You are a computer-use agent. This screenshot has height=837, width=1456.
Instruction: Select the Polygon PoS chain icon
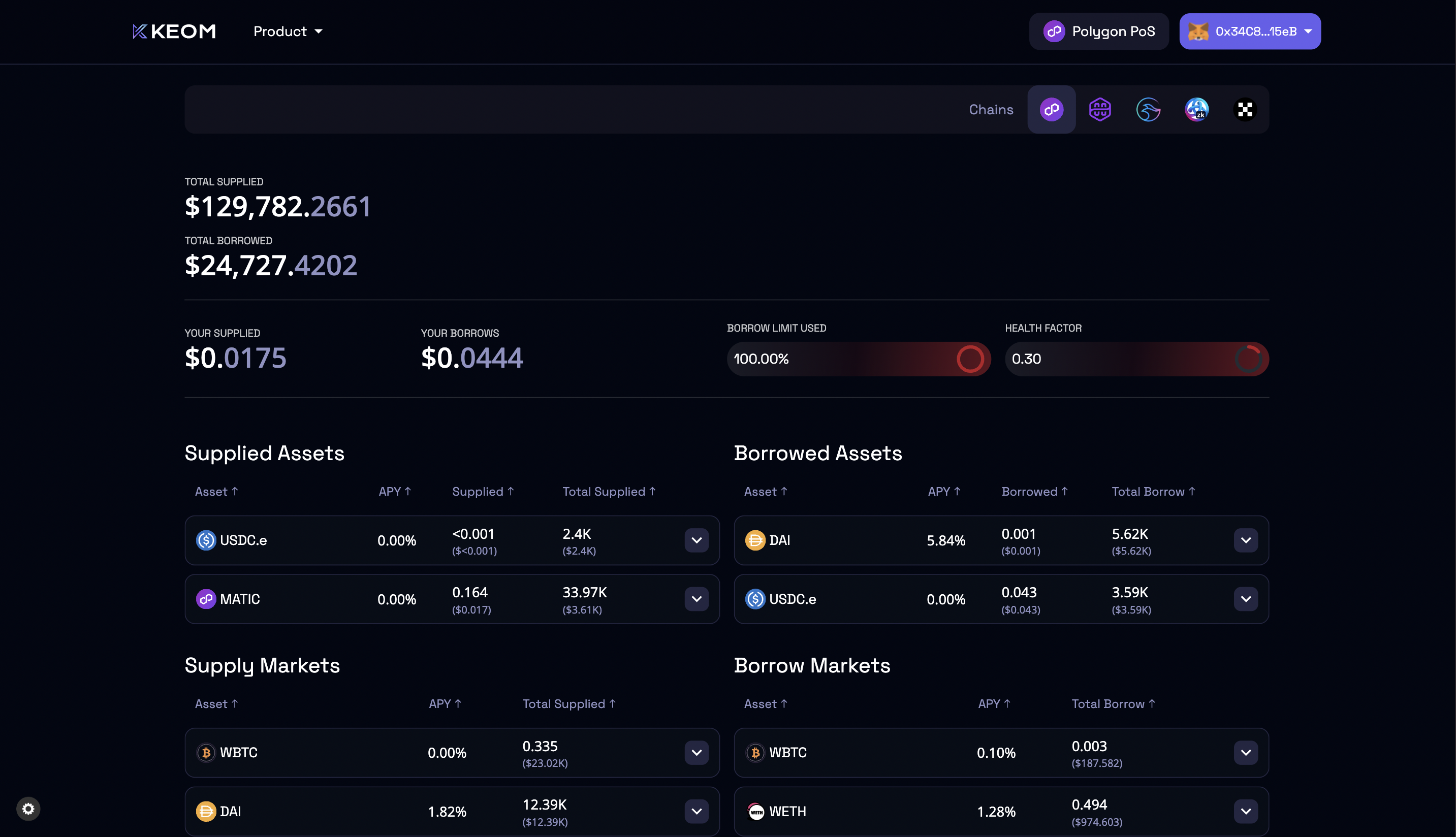1051,109
